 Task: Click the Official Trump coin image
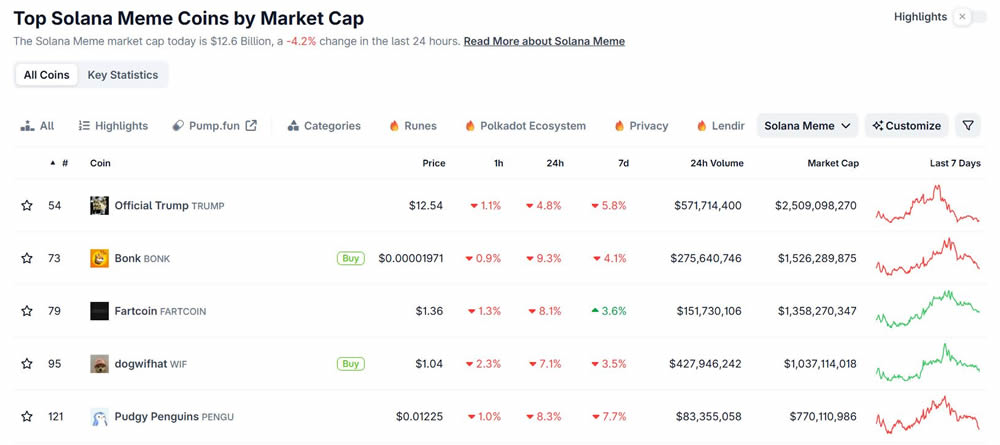coord(99,206)
